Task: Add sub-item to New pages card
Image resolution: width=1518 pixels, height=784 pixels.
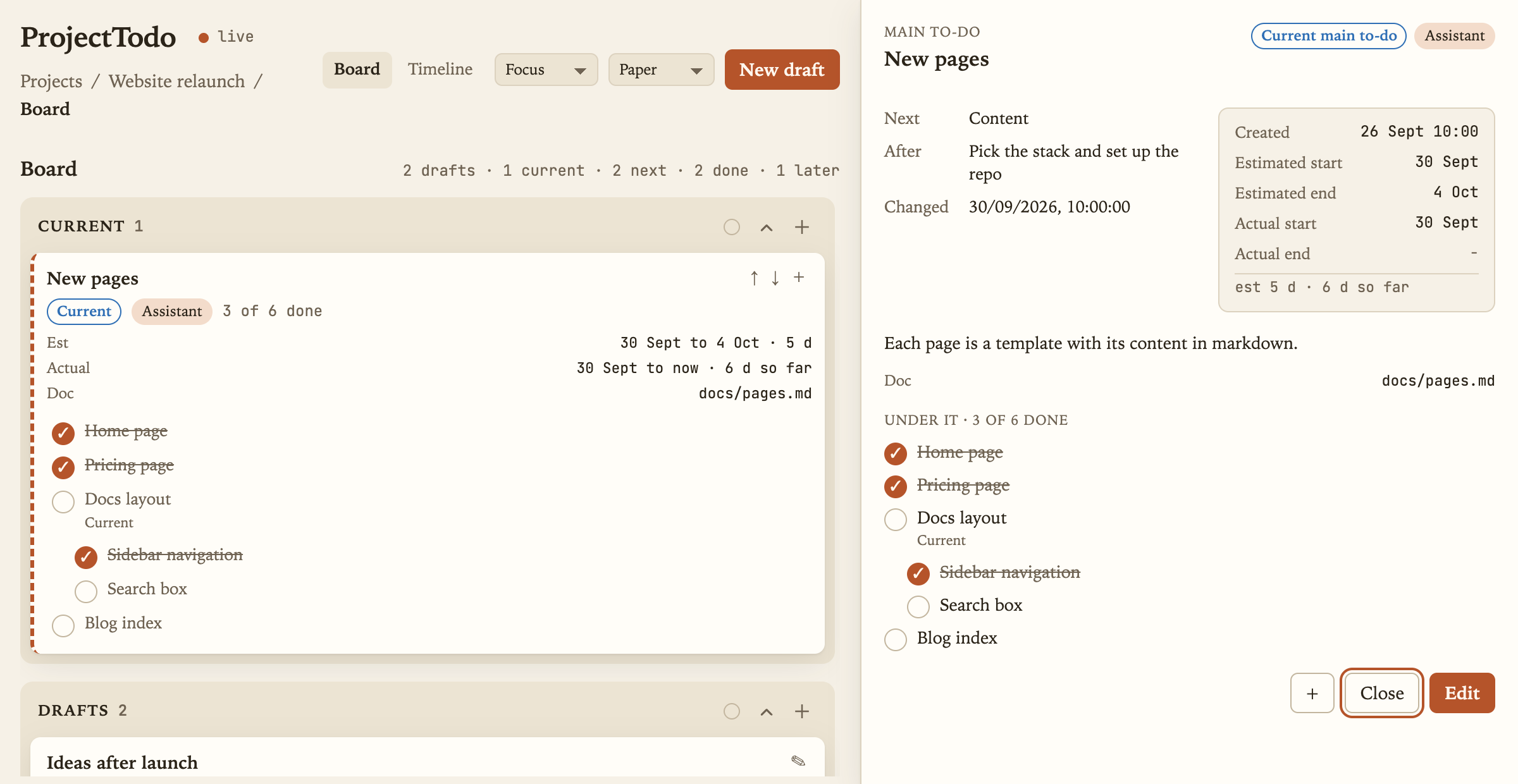Action: coord(799,277)
